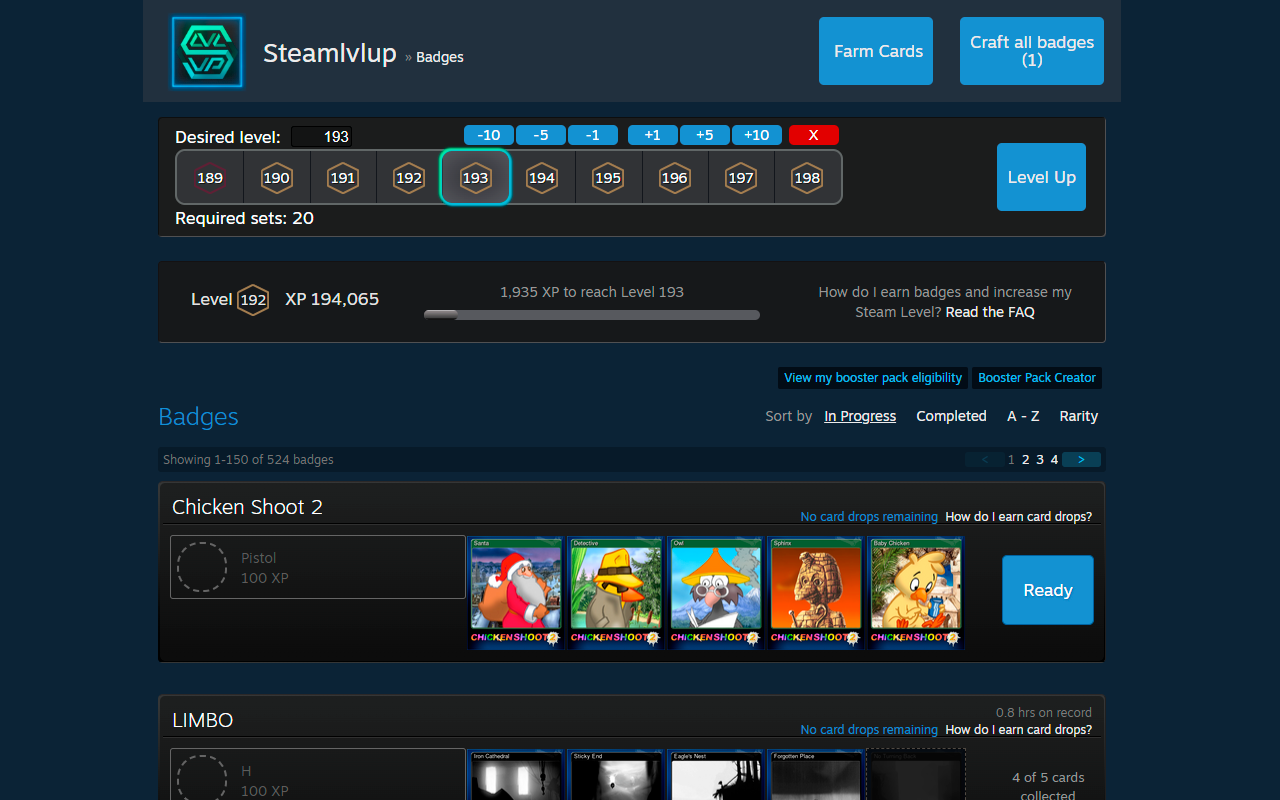Decrease desired level by 5
Screen dimensions: 1280x800
coord(541,135)
